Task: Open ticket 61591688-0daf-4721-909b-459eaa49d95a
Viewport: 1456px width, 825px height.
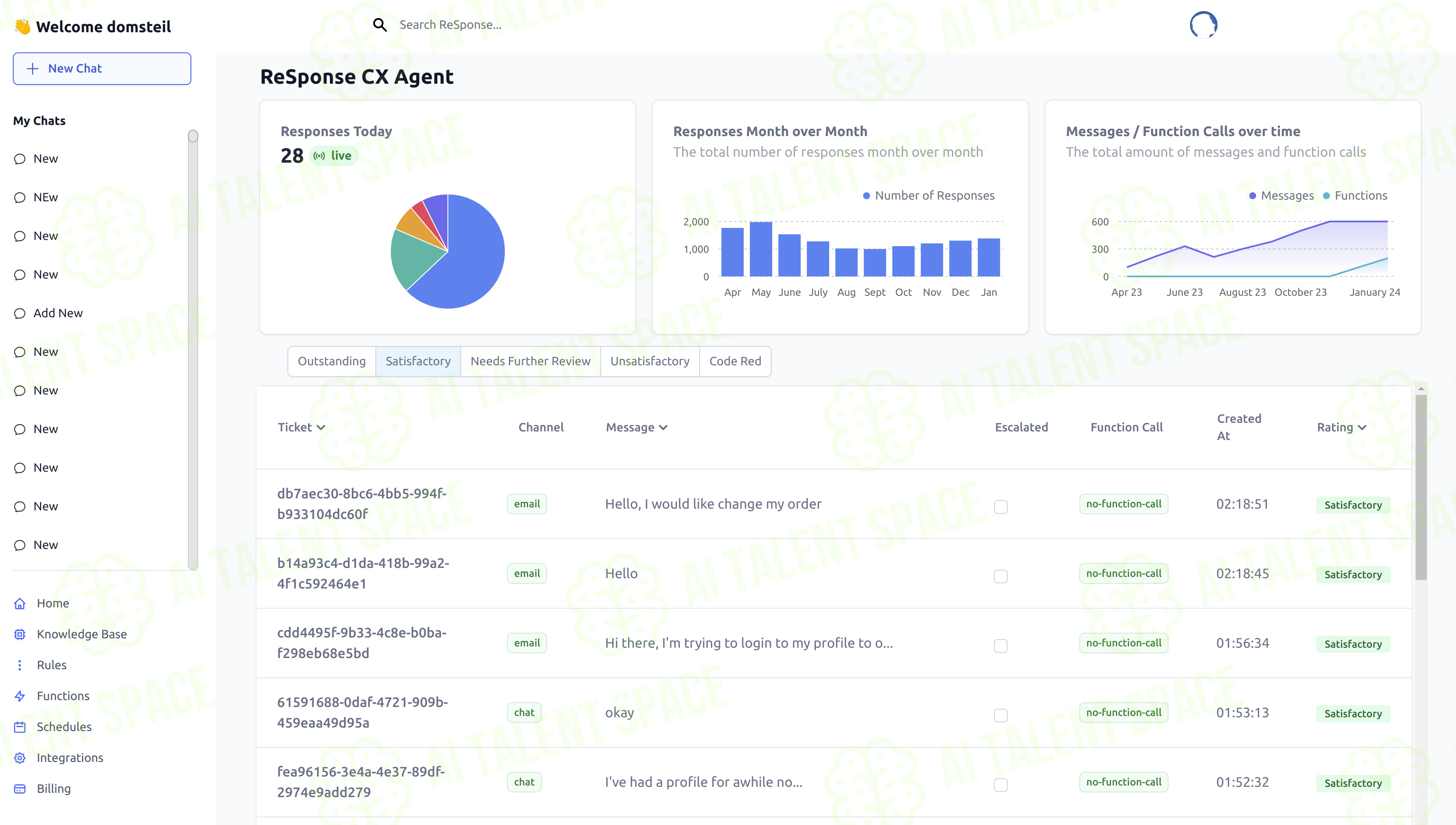Action: [362, 713]
